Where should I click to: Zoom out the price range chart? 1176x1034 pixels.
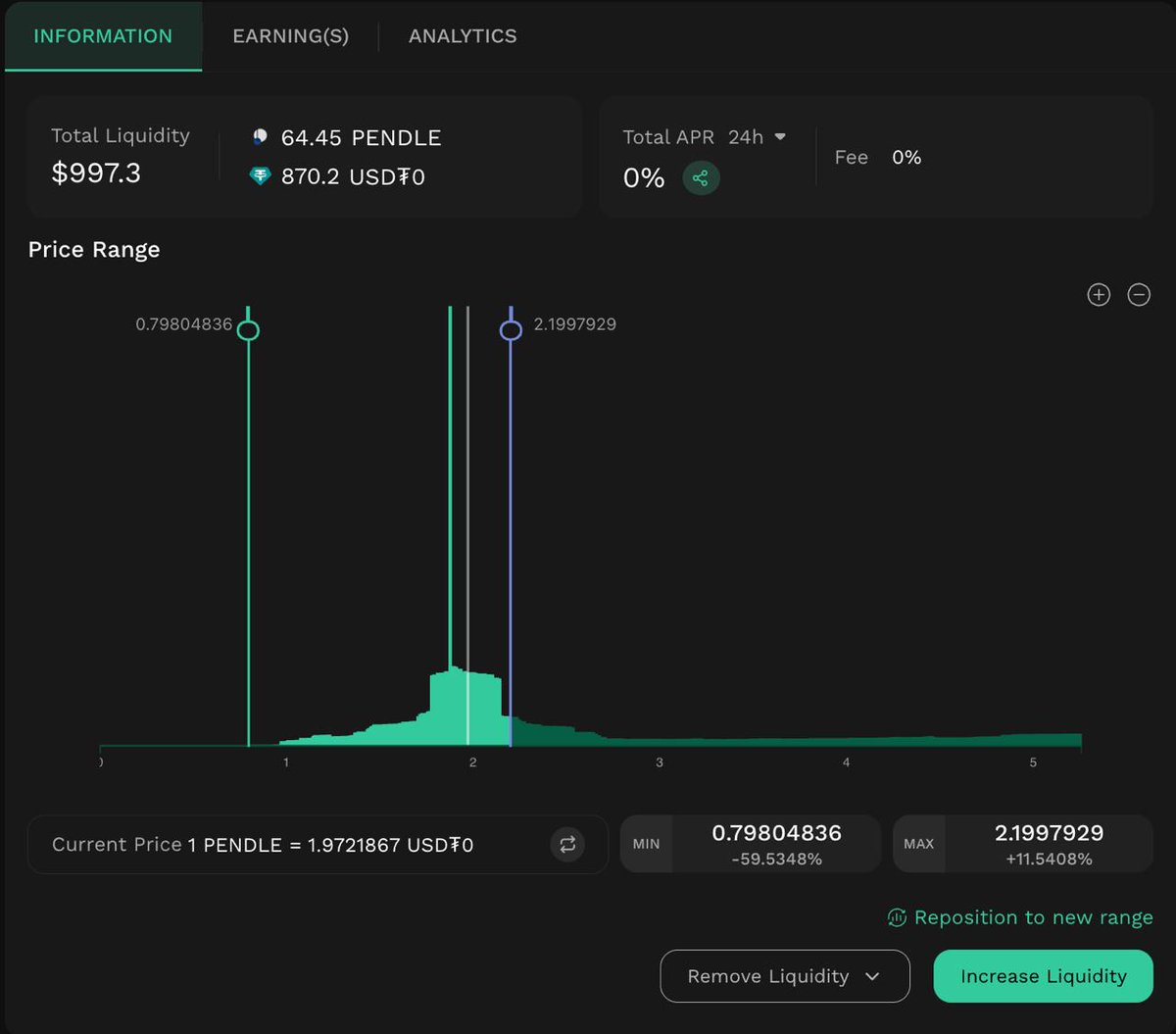1139,294
